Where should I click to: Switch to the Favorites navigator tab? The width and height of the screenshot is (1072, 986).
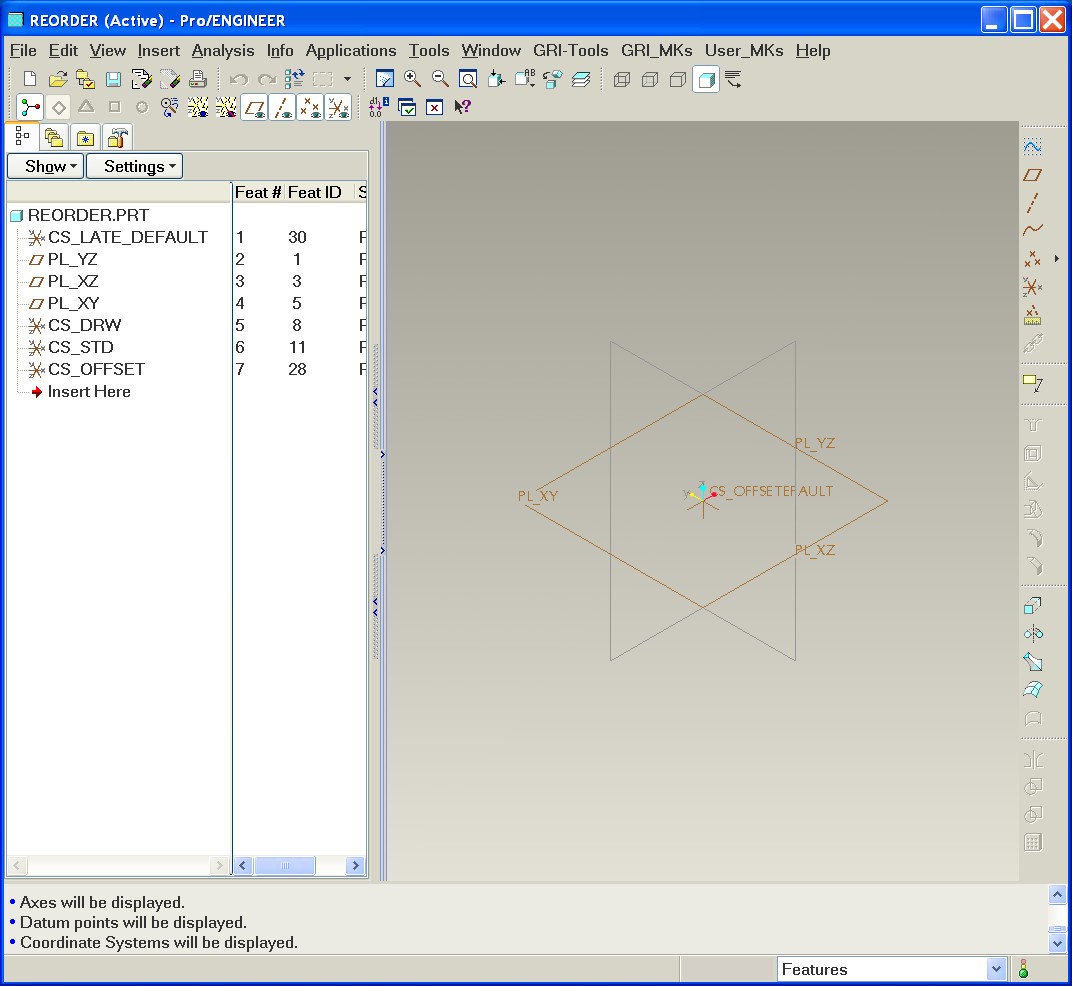coord(85,137)
